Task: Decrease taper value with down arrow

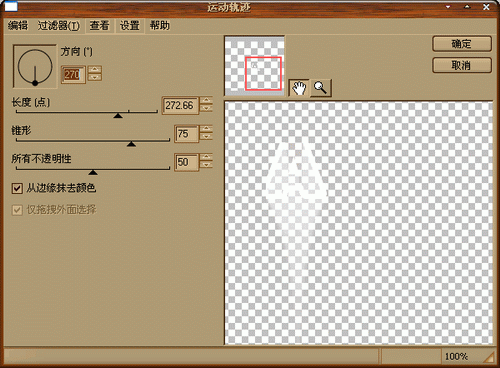Action: [x=206, y=137]
